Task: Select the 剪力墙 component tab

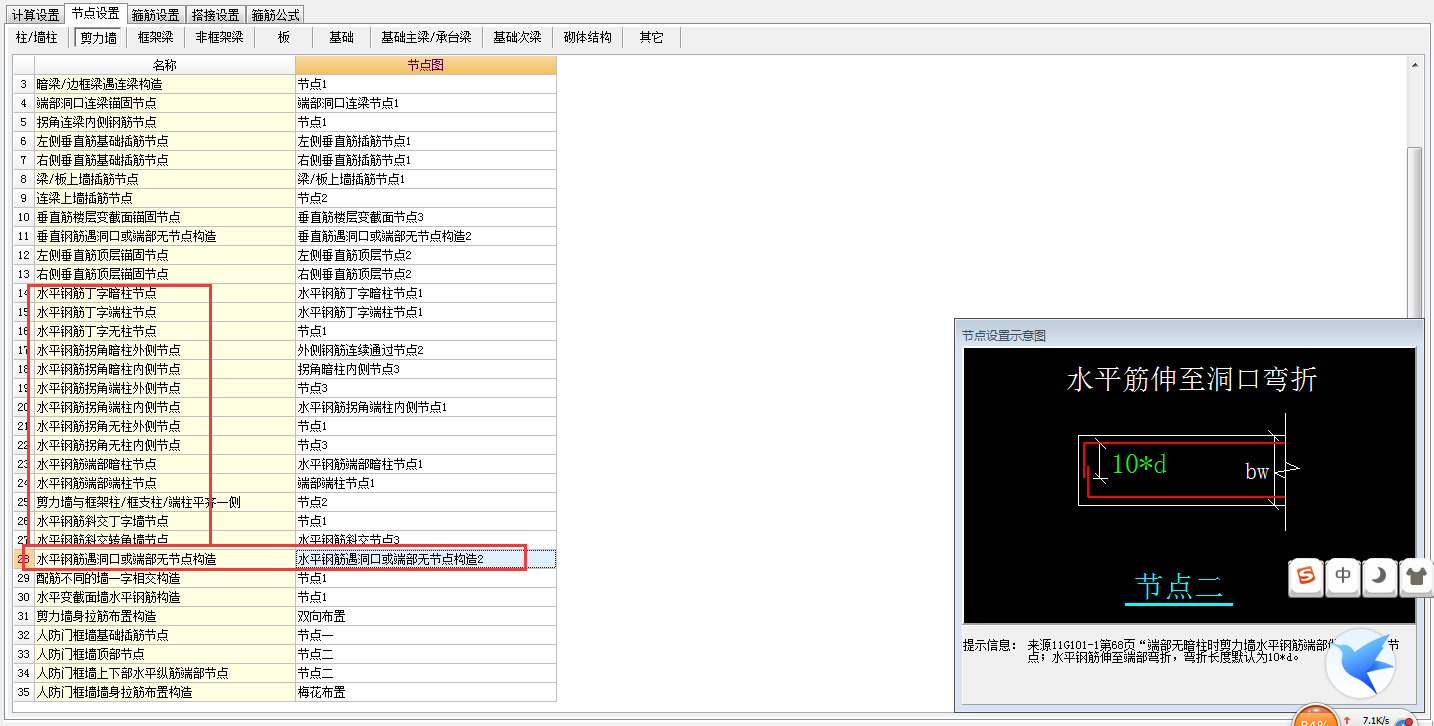Action: 99,37
